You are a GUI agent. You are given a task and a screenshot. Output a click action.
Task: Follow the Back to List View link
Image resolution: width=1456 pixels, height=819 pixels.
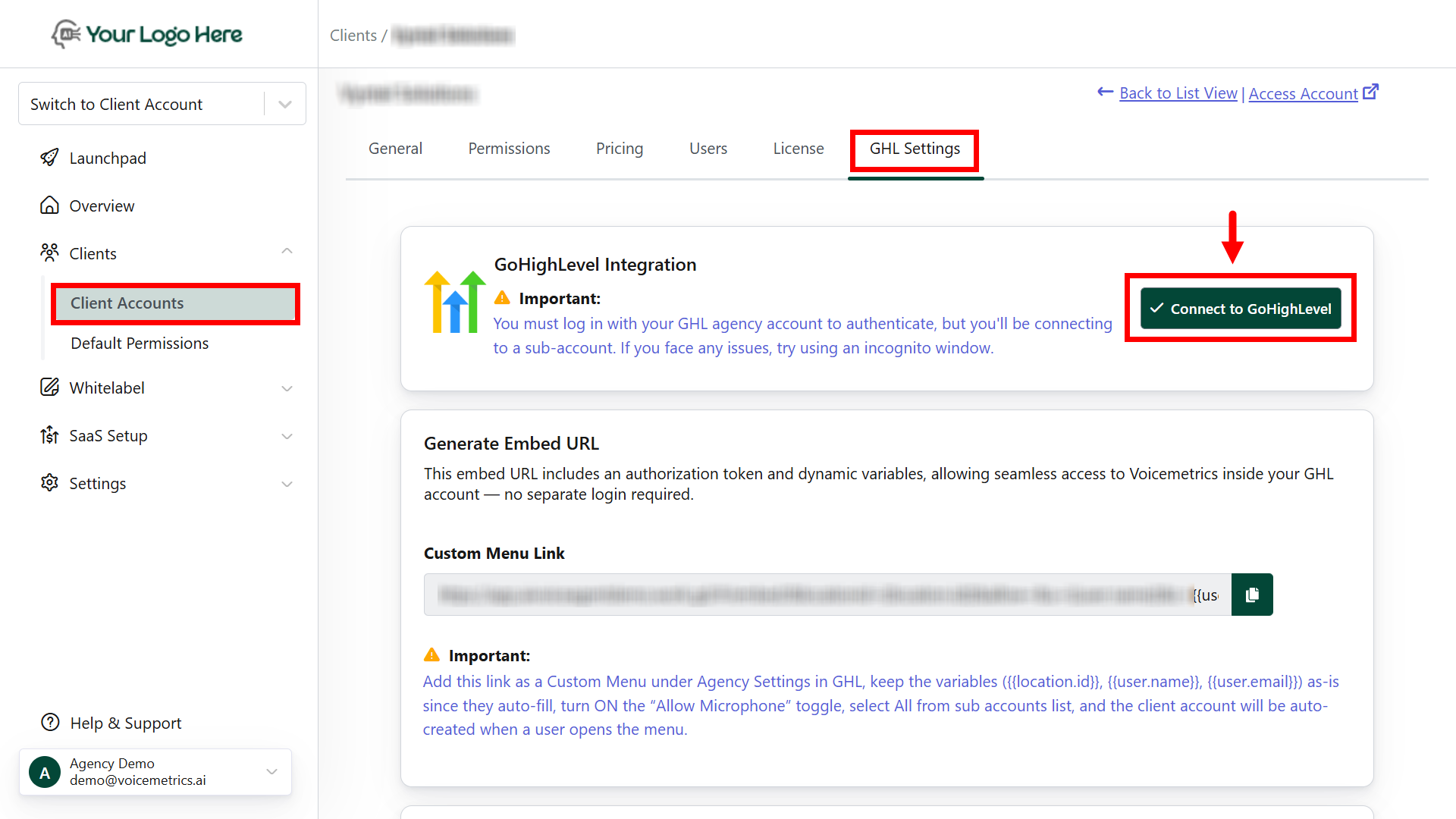[x=1178, y=93]
